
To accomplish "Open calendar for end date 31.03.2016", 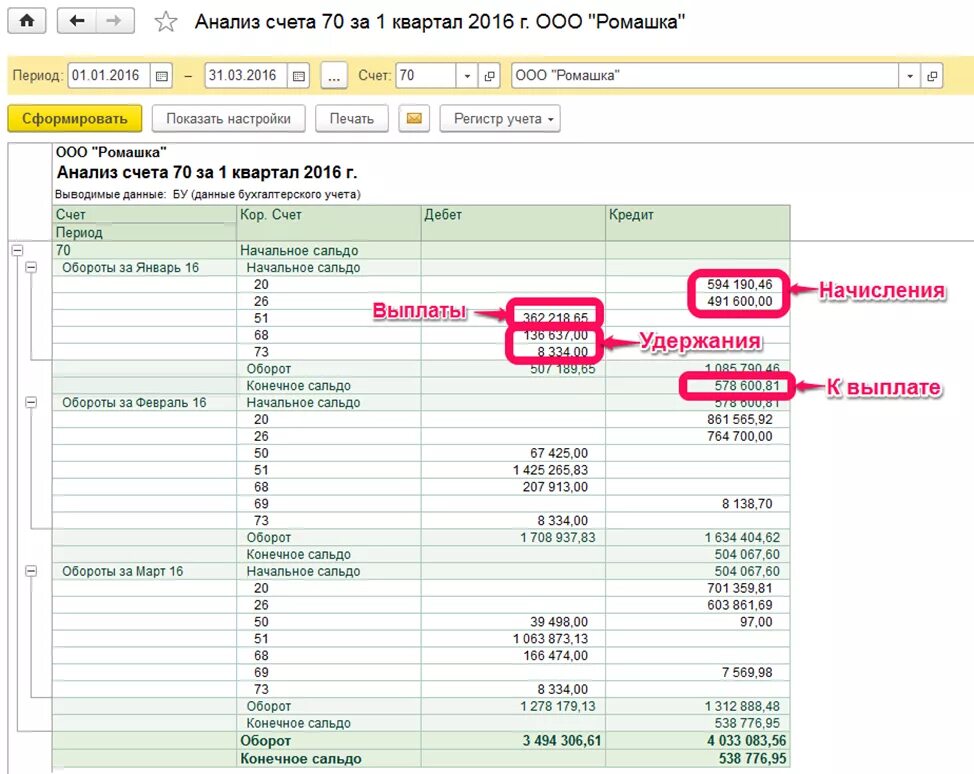I will tap(298, 76).
